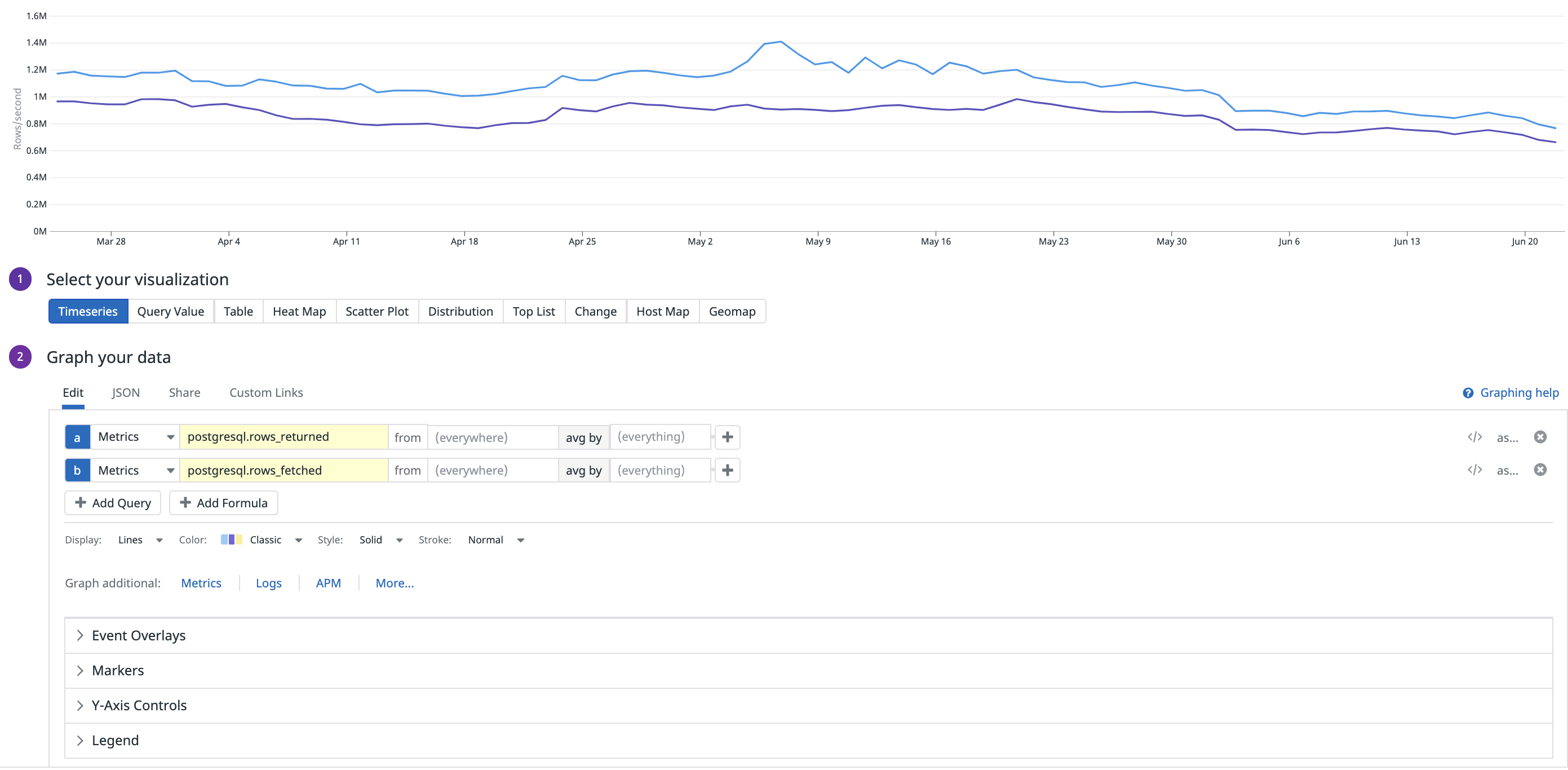
Task: Click the code toggle icon for query b
Action: [1474, 470]
